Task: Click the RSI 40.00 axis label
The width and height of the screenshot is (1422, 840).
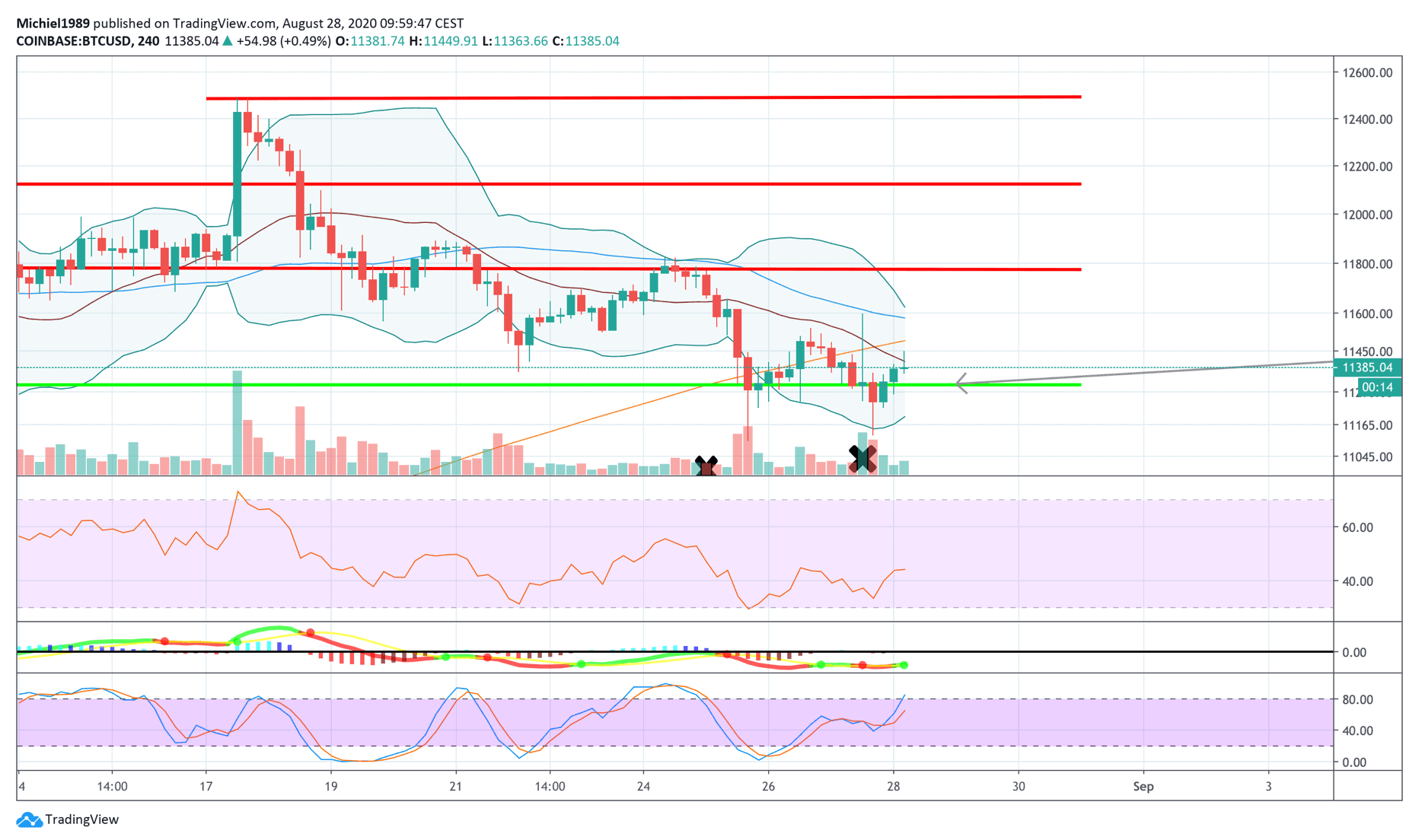Action: pos(1357,581)
